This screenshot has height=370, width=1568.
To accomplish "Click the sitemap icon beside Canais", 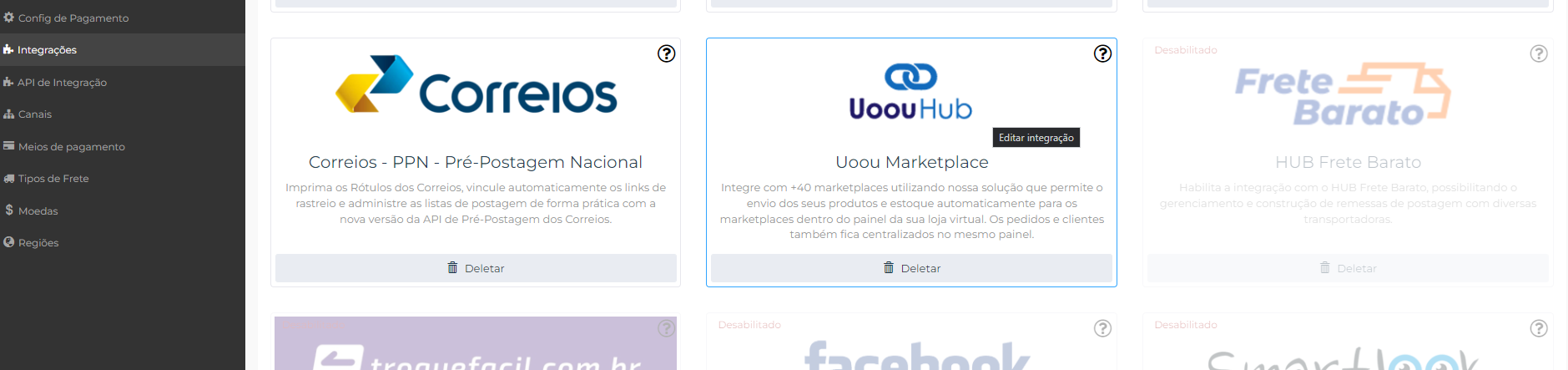I will coord(9,114).
